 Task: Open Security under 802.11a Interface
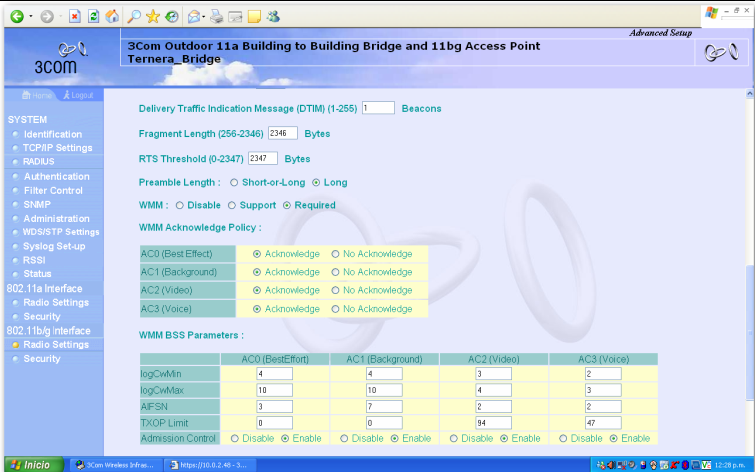pyautogui.click(x=42, y=316)
